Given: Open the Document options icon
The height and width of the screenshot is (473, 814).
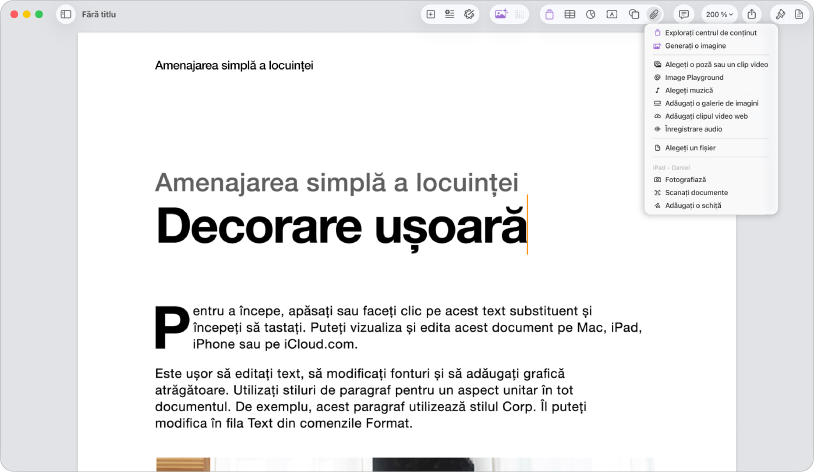Looking at the screenshot, I should [x=799, y=15].
